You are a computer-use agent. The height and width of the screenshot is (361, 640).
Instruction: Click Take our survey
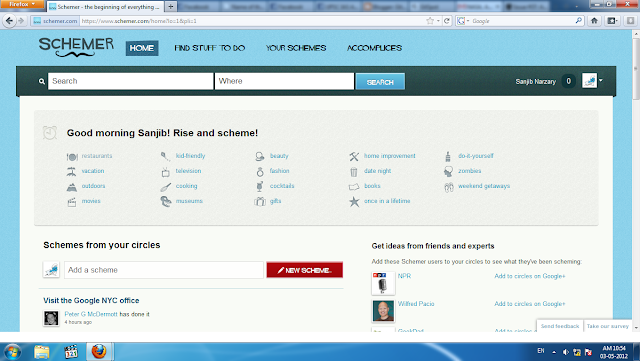(608, 326)
